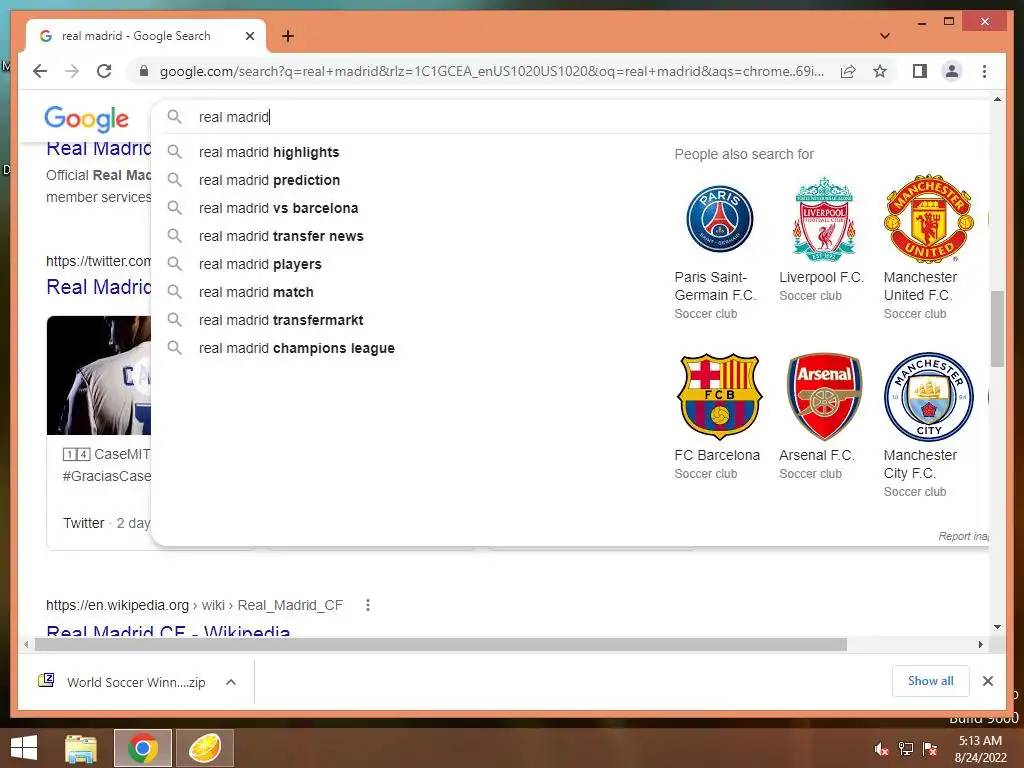
Task: Click the Chrome taskbar icon
Action: (x=143, y=748)
